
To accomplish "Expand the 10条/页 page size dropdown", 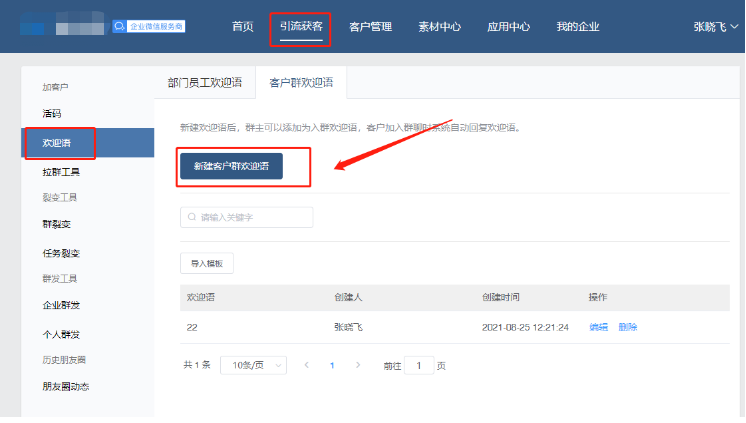I will click(253, 366).
